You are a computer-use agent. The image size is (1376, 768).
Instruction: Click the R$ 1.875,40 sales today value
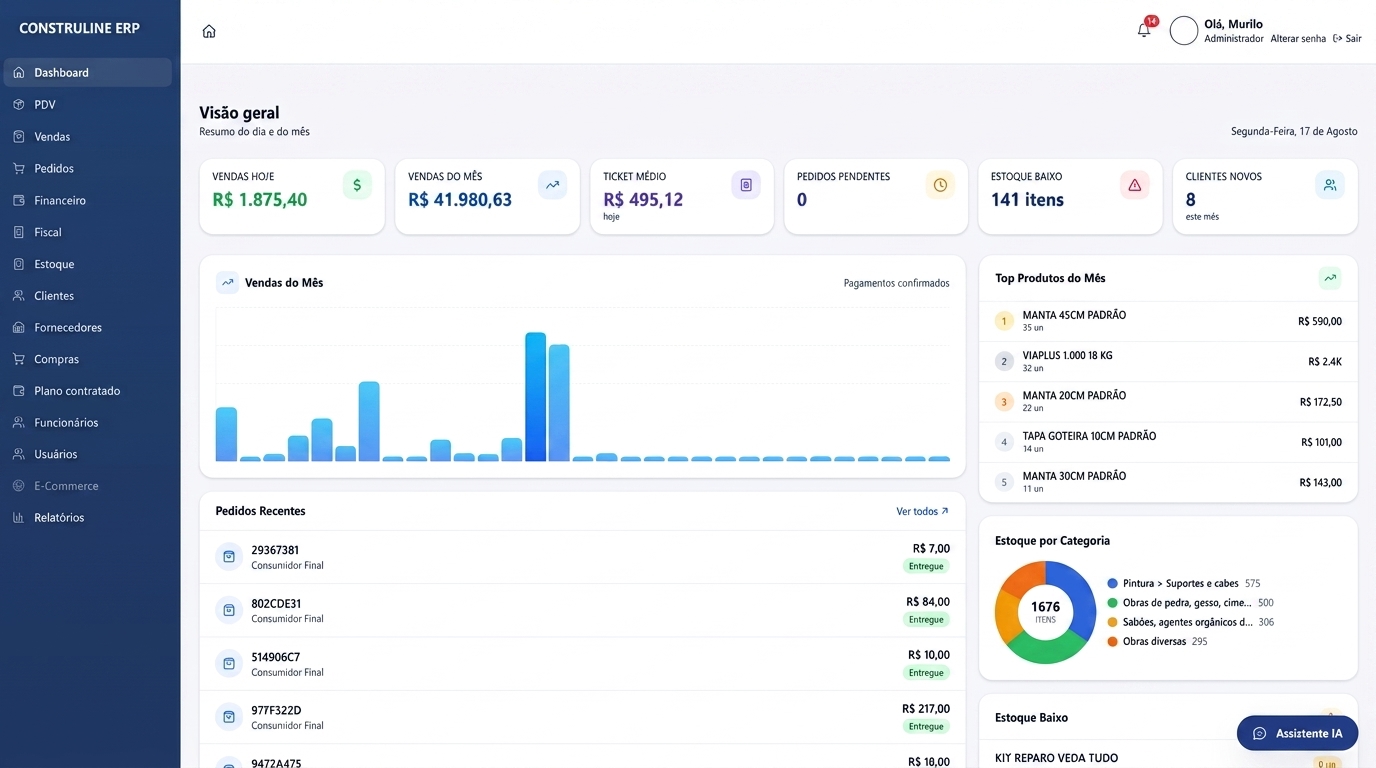[260, 200]
